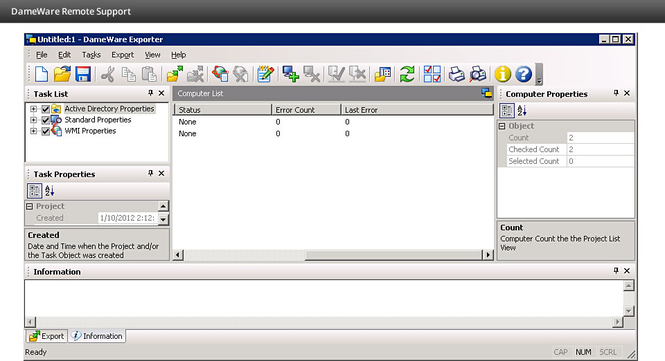Viewport: 665px width, 361px height.
Task: Click the Paste clipboard icon
Action: [x=149, y=74]
